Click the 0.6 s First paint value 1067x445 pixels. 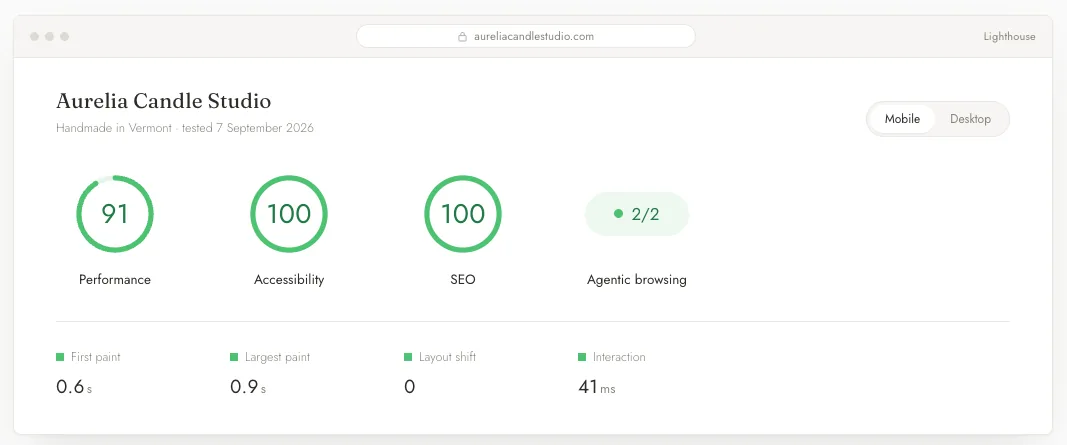[73, 387]
